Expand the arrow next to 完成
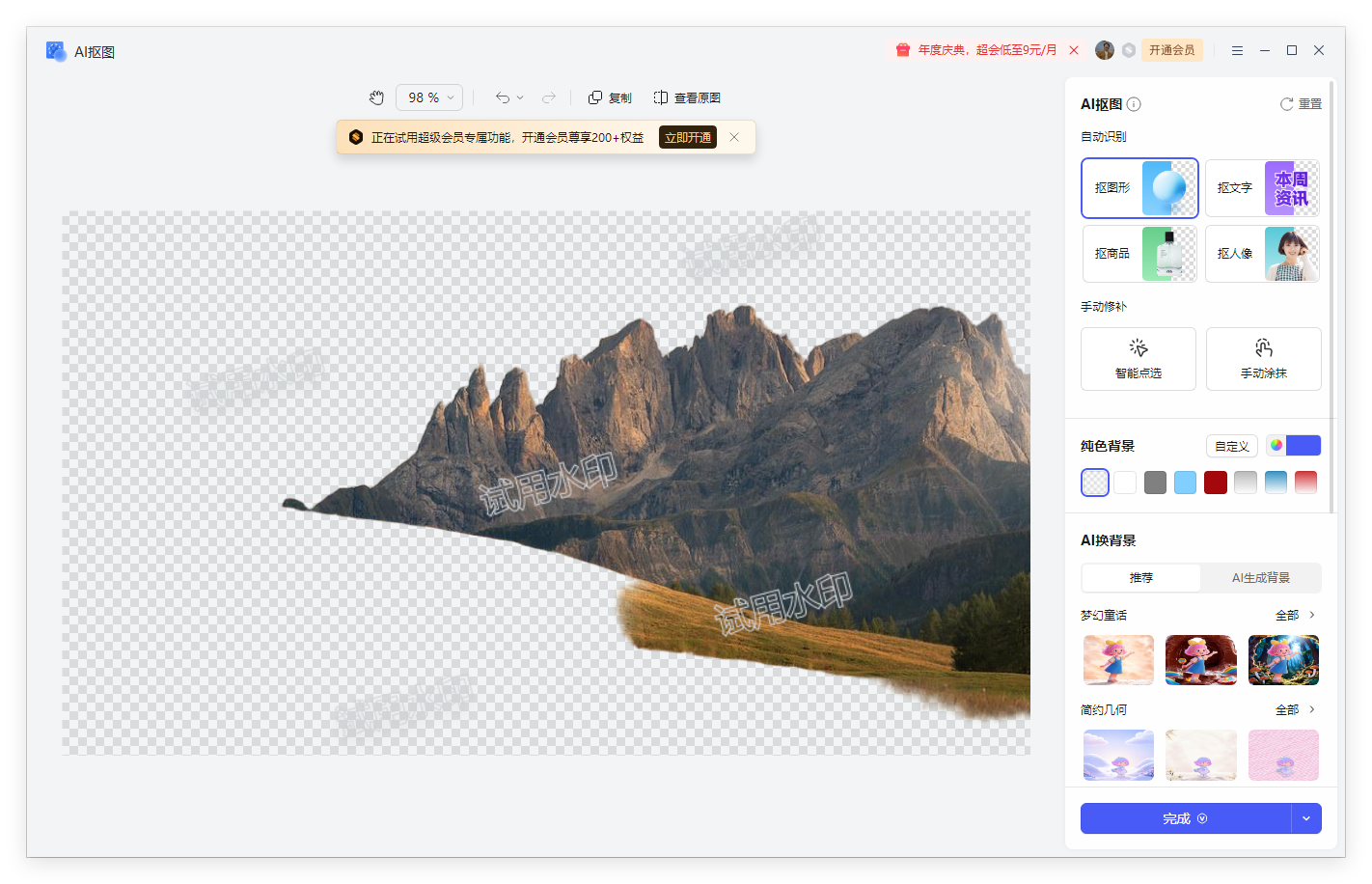 pos(1306,818)
